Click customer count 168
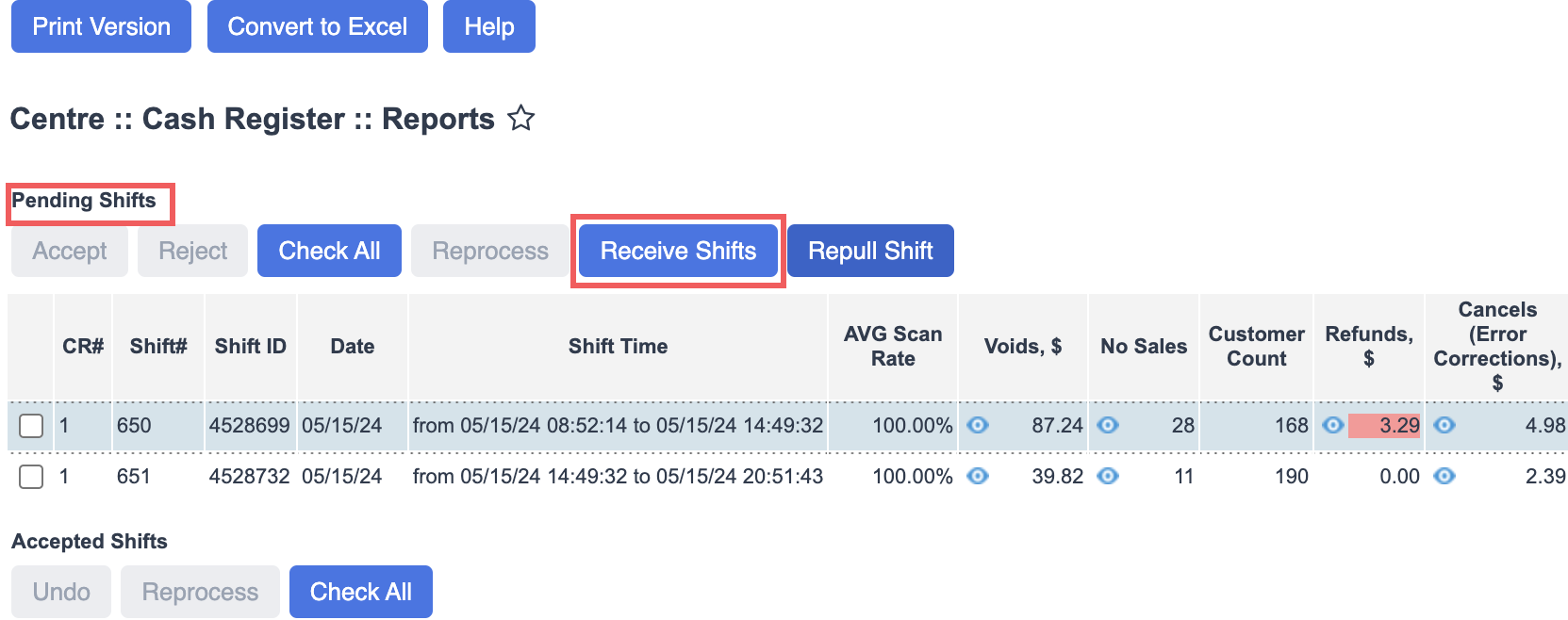Viewport: 1568px width, 620px height. 1291,425
